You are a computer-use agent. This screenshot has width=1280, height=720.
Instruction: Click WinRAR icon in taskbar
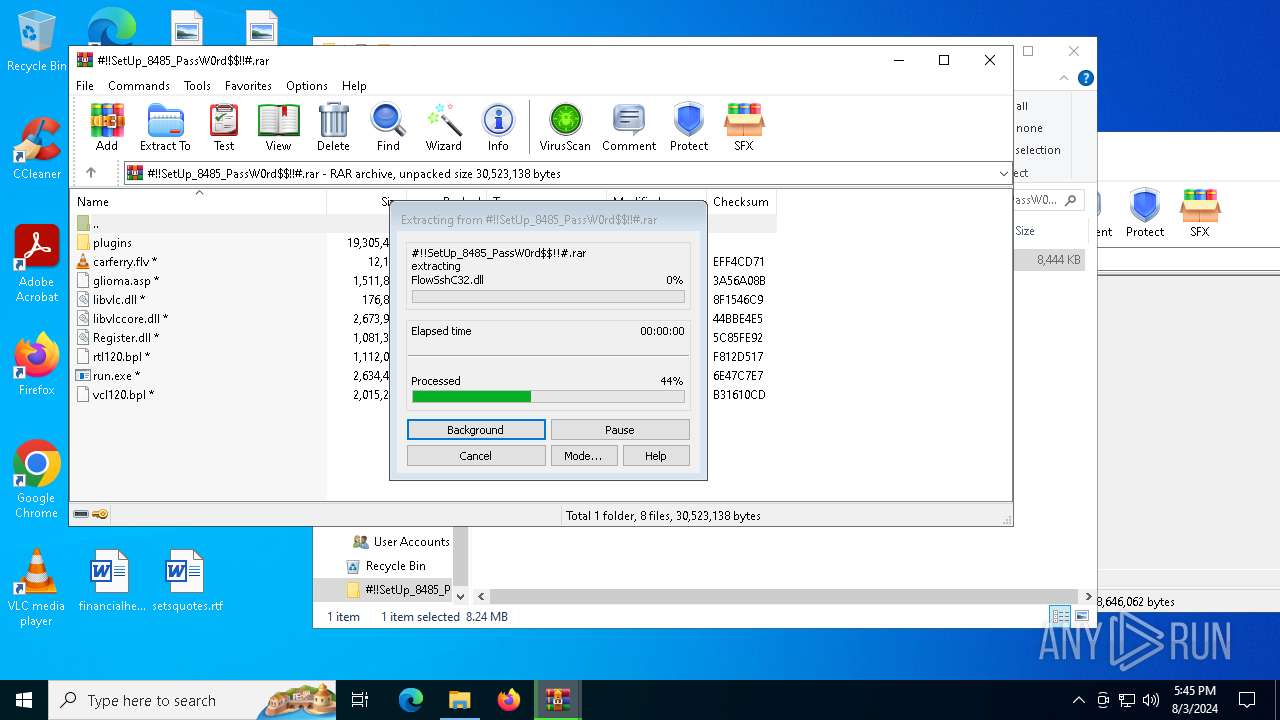[x=557, y=700]
